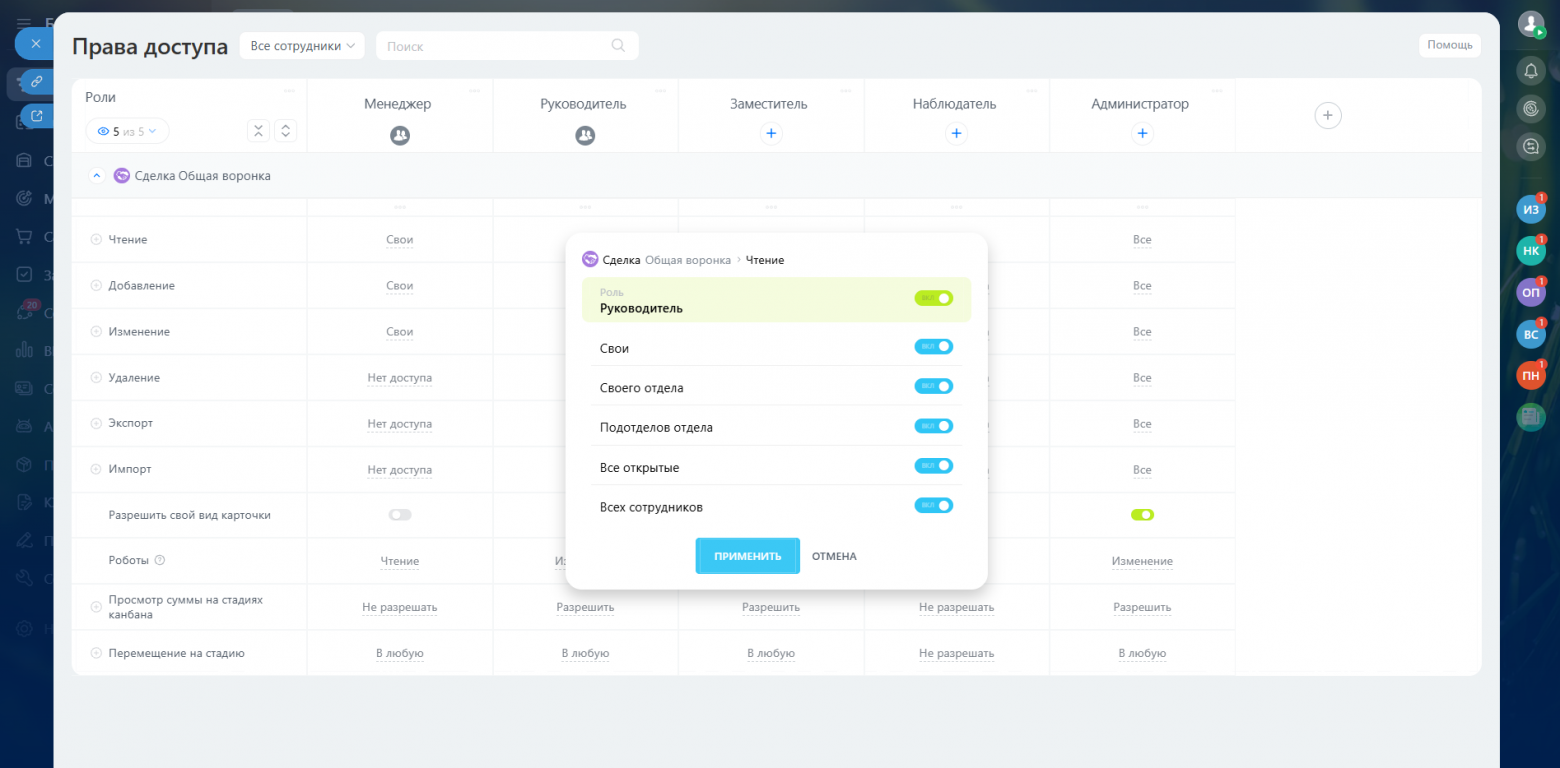The image size is (1560, 768).
Task: Open the three-dot menu of Администратор column
Action: [1218, 91]
